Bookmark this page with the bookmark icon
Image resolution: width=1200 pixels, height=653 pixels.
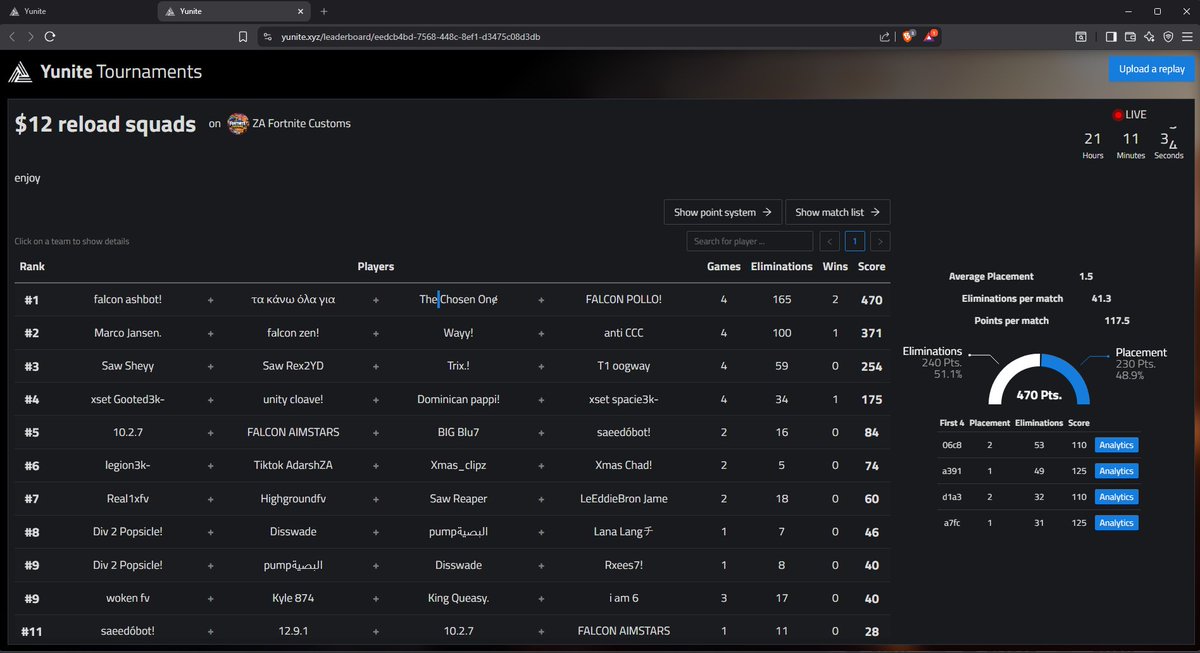point(243,36)
